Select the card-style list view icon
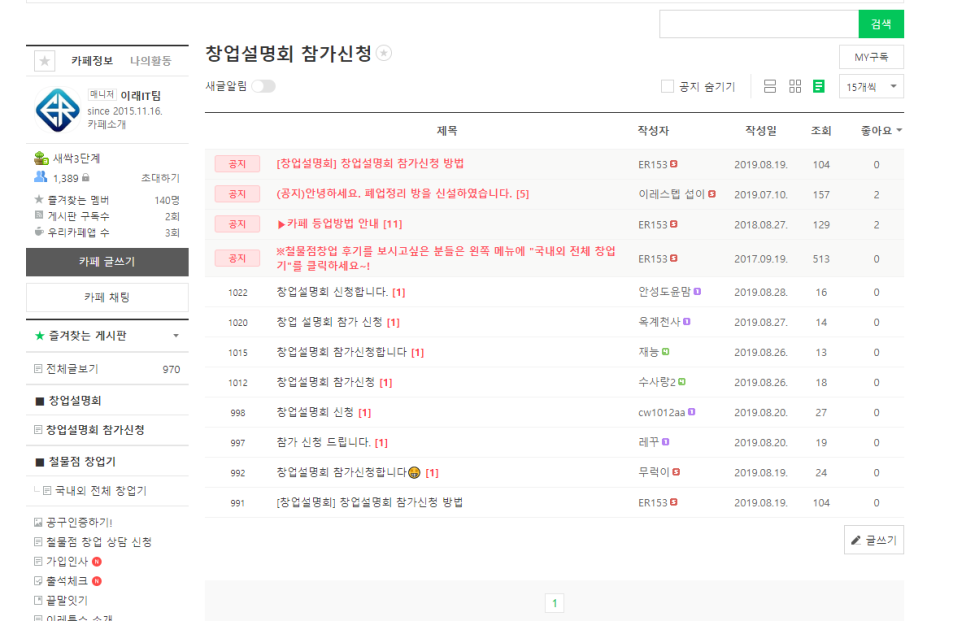This screenshot has width=966, height=621. [x=769, y=87]
